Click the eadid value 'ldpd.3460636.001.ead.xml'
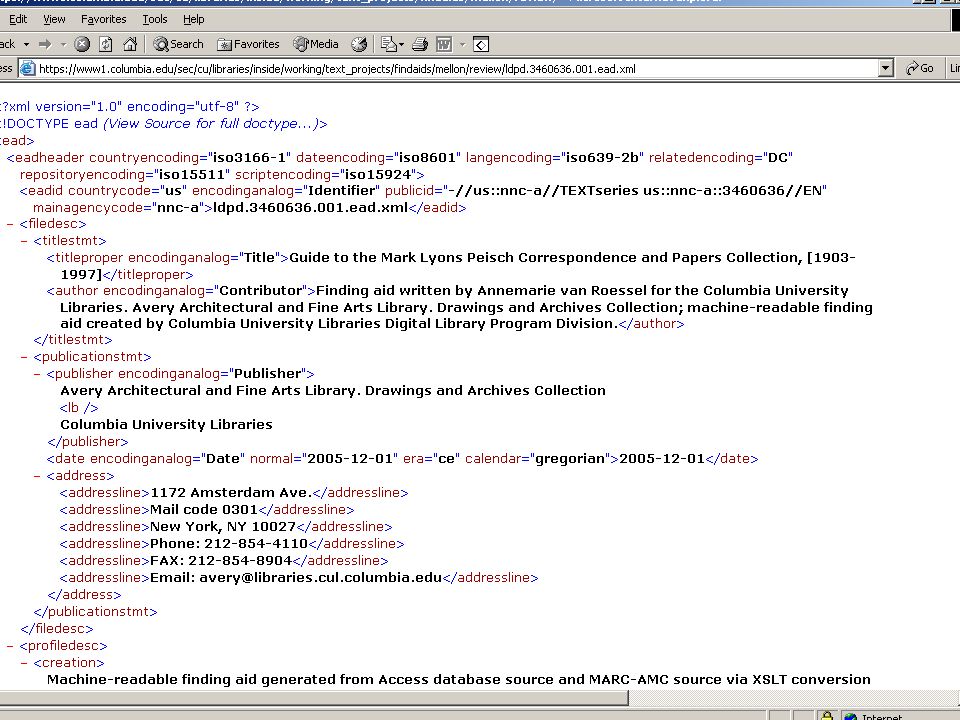The width and height of the screenshot is (960, 720). click(x=310, y=208)
